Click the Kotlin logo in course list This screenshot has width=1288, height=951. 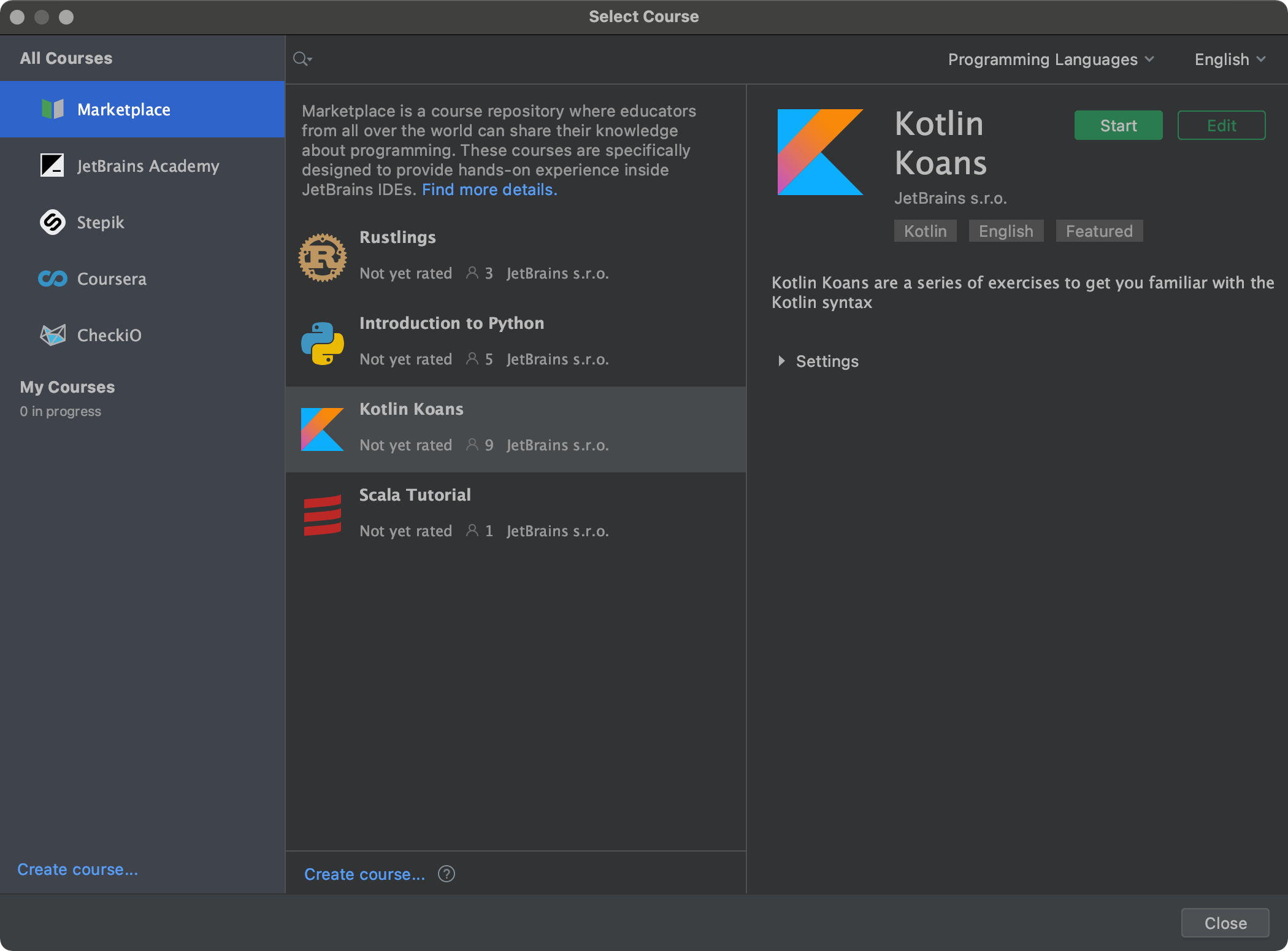coord(323,429)
